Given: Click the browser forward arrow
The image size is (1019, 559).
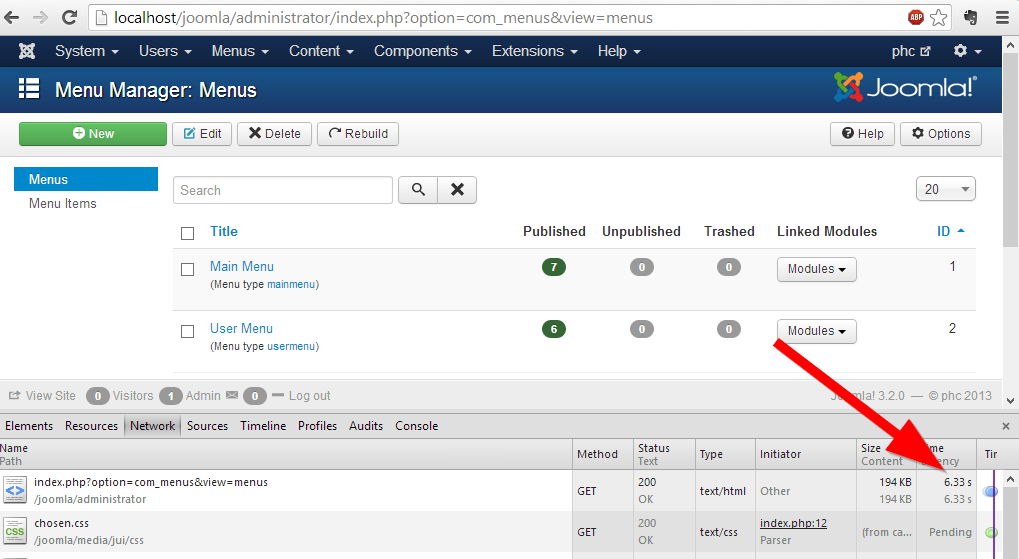Looking at the screenshot, I should [40, 18].
